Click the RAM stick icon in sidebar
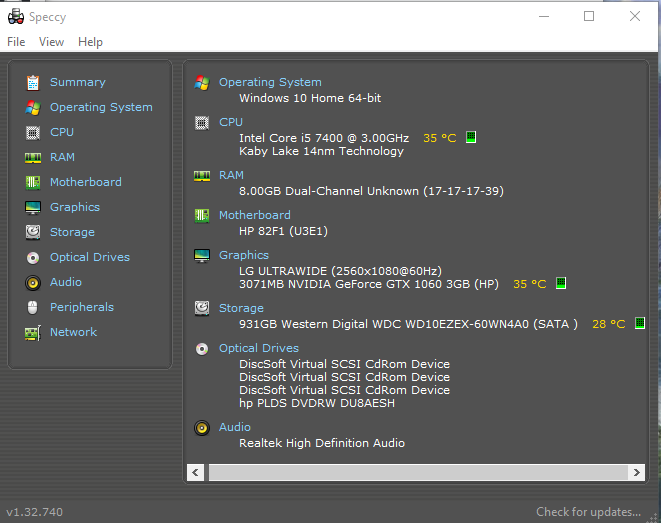 coord(33,158)
